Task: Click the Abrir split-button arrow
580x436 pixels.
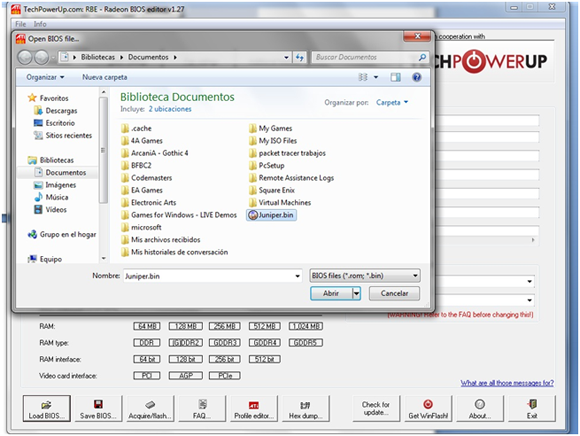Action: pyautogui.click(x=356, y=293)
